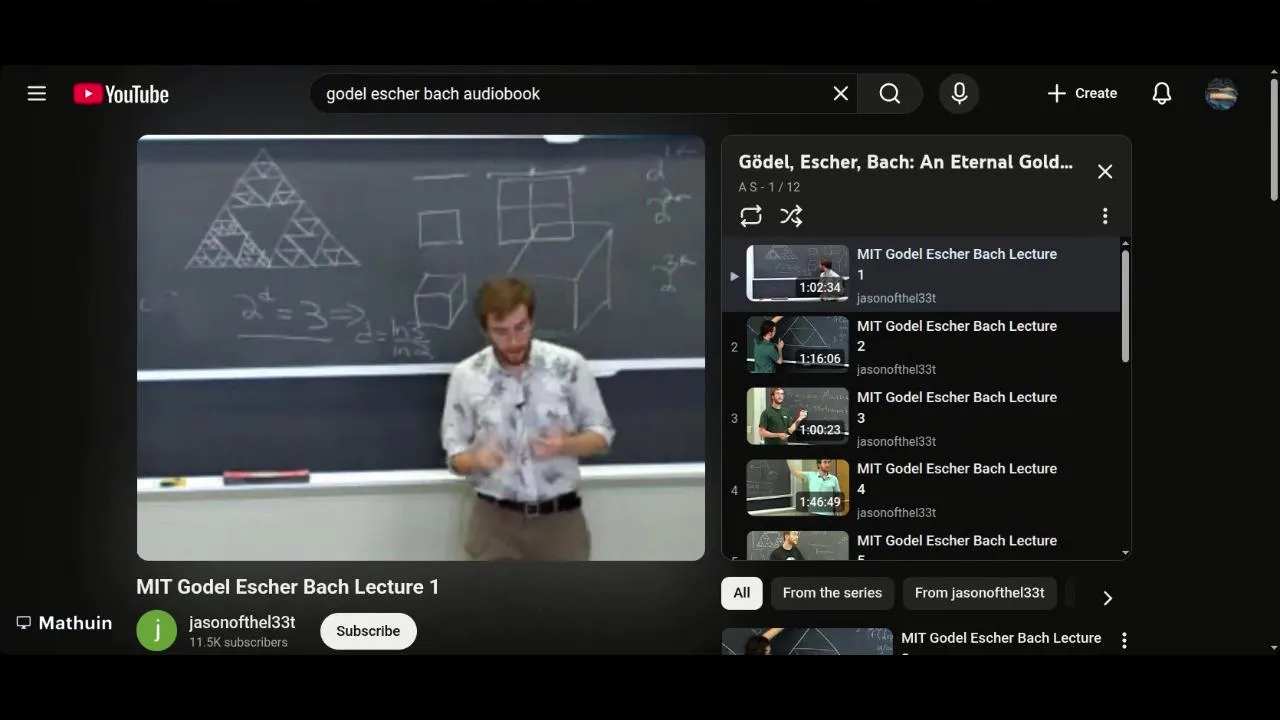Open jasonofthel33t channel name link
Viewport: 1280px width, 720px height.
pos(242,622)
